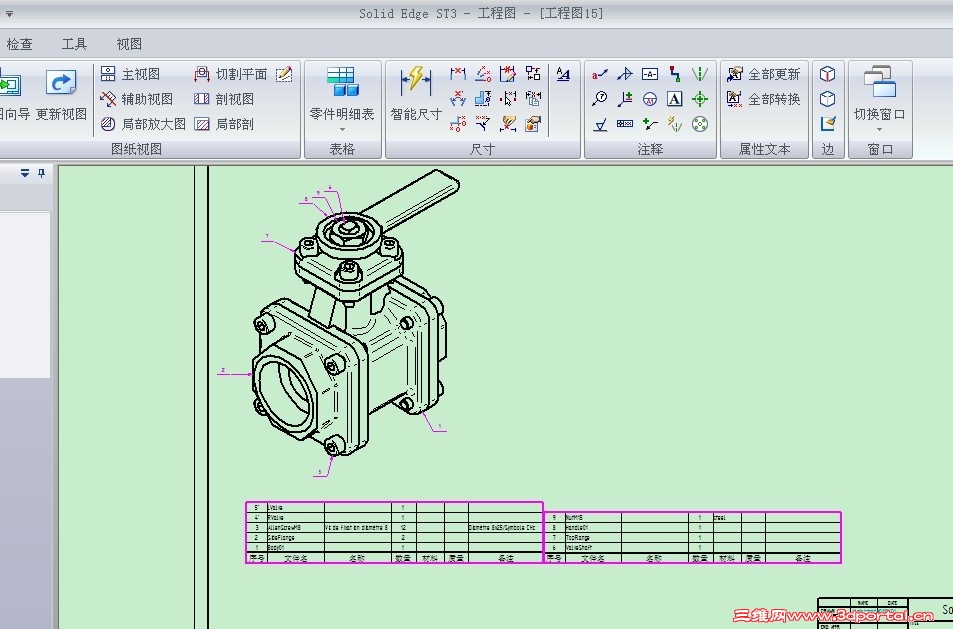Open the 视图 view ribbon tab
This screenshot has width=953, height=629.
coord(129,44)
